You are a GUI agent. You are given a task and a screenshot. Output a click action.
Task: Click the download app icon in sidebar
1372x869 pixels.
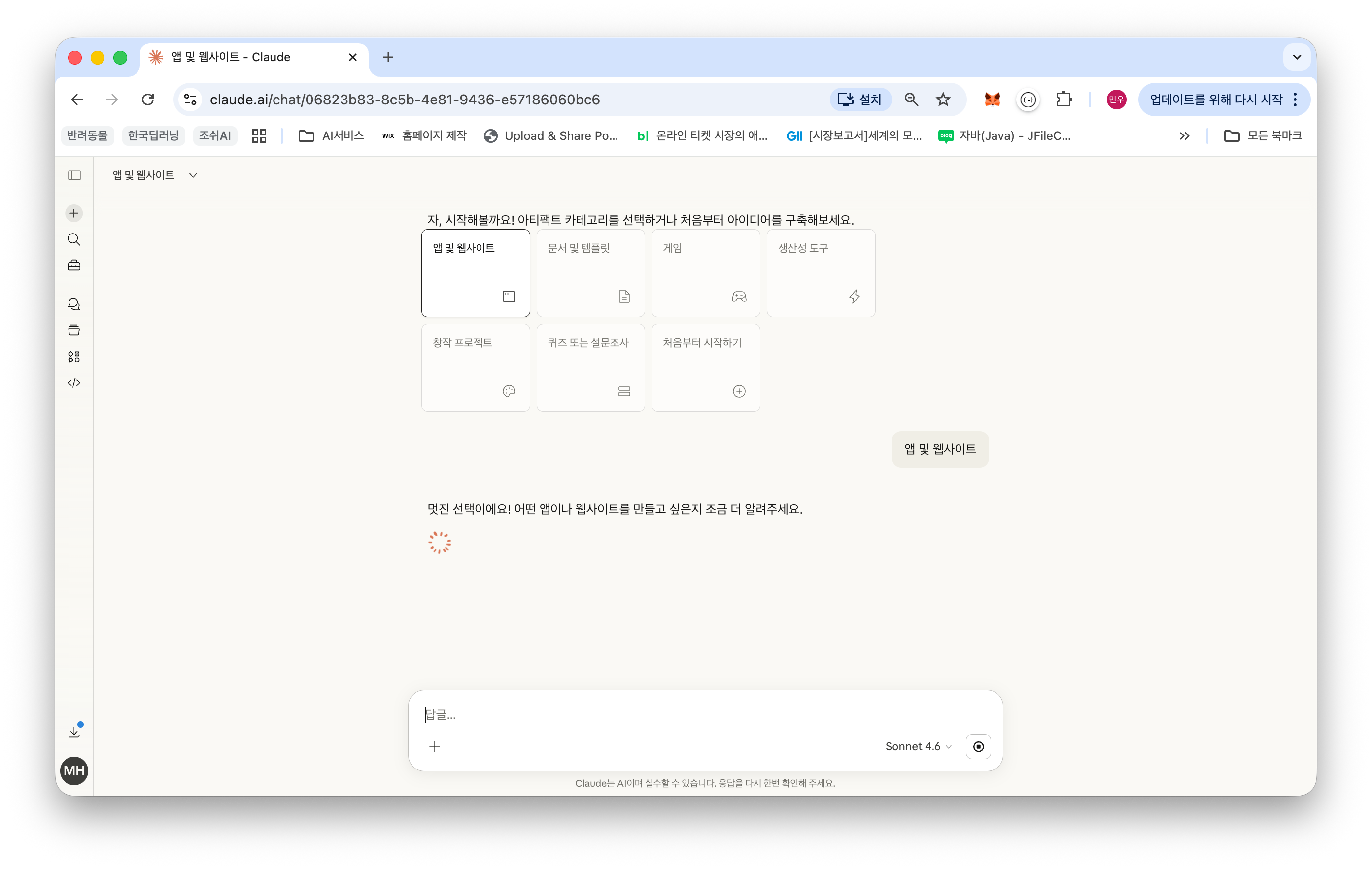(x=74, y=732)
